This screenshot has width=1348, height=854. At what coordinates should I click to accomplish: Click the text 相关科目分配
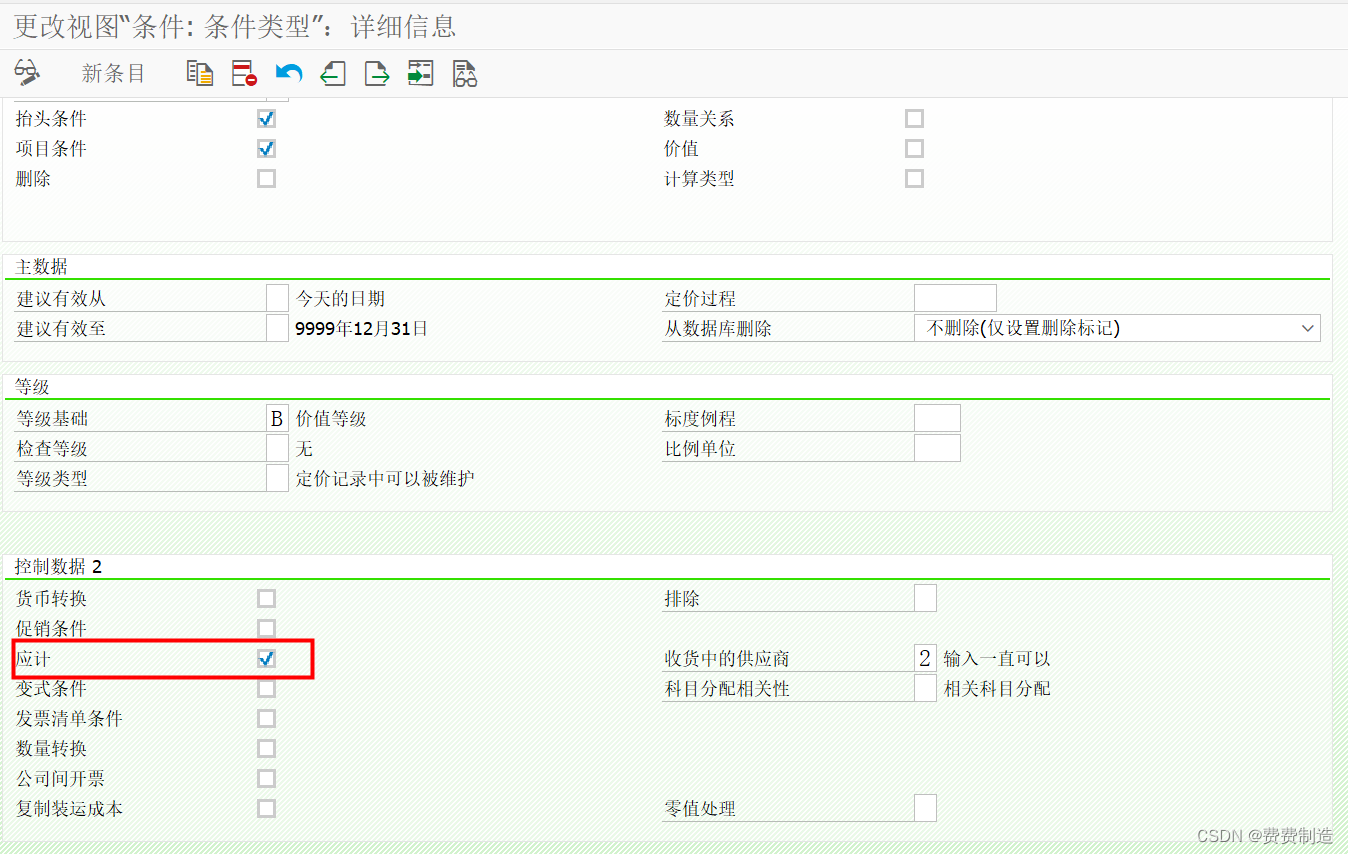[x=997, y=689]
